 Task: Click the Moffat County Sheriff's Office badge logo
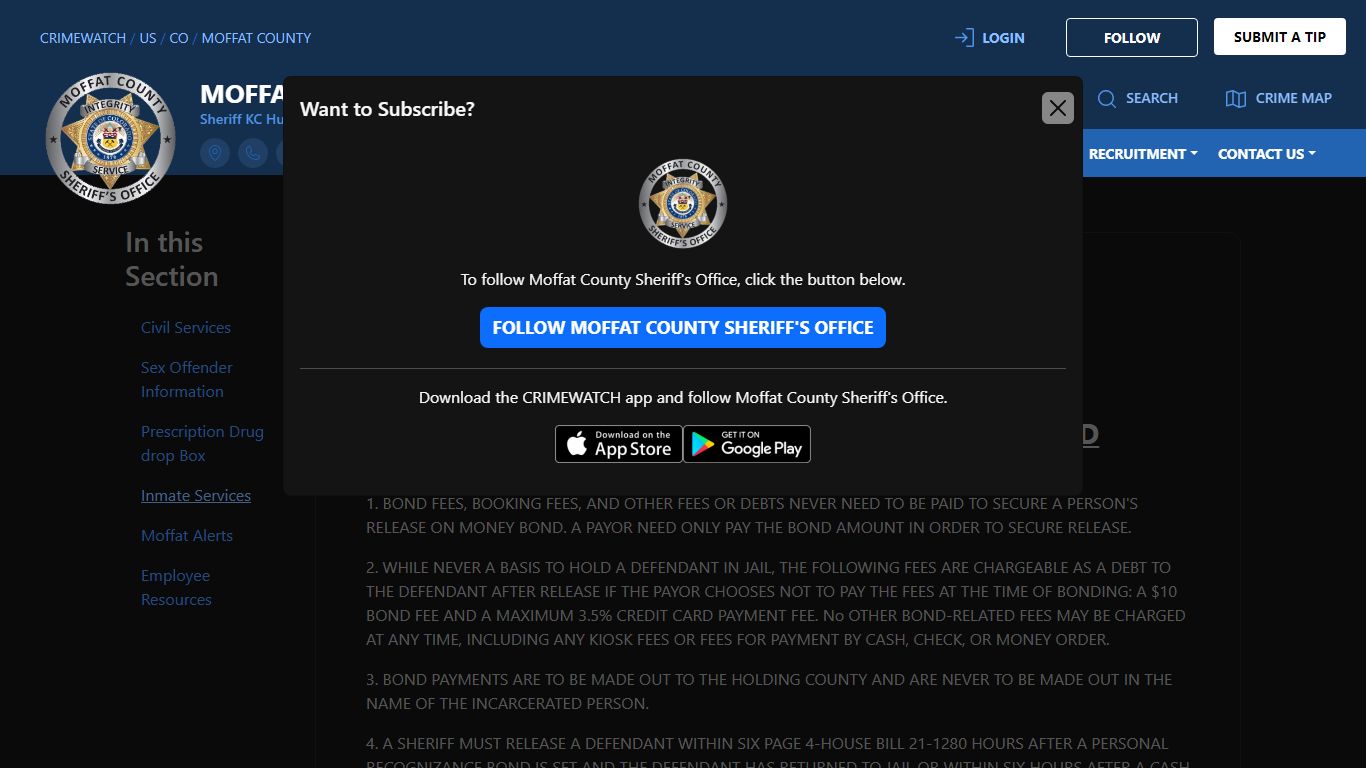pos(110,138)
